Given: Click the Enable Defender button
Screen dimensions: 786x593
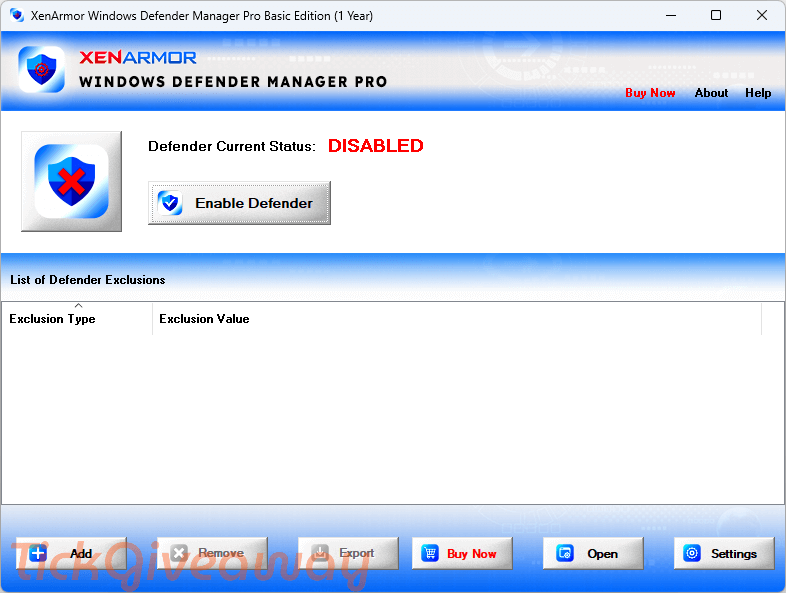Looking at the screenshot, I should (239, 203).
